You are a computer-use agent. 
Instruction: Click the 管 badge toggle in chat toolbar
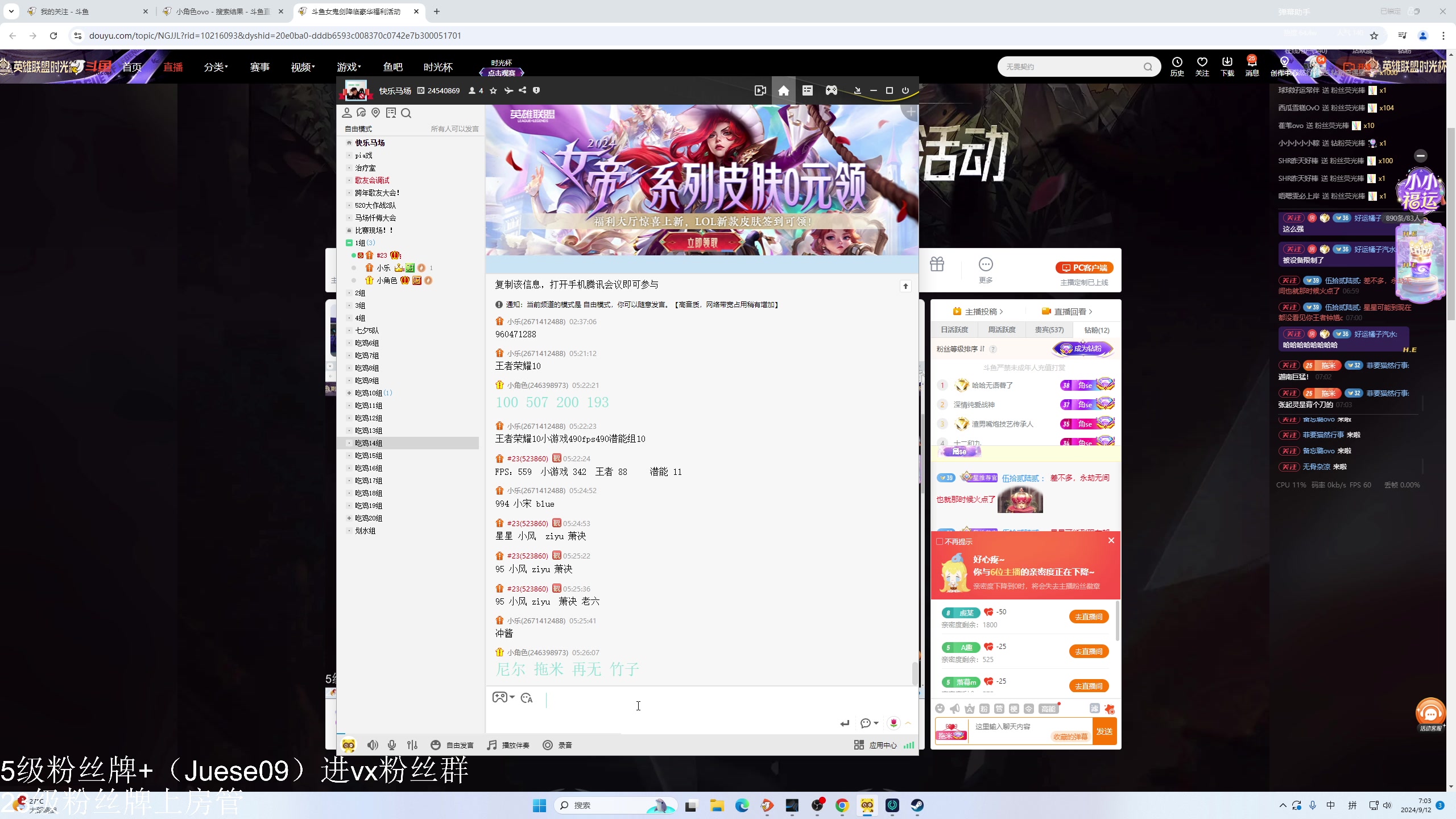tap(999, 709)
